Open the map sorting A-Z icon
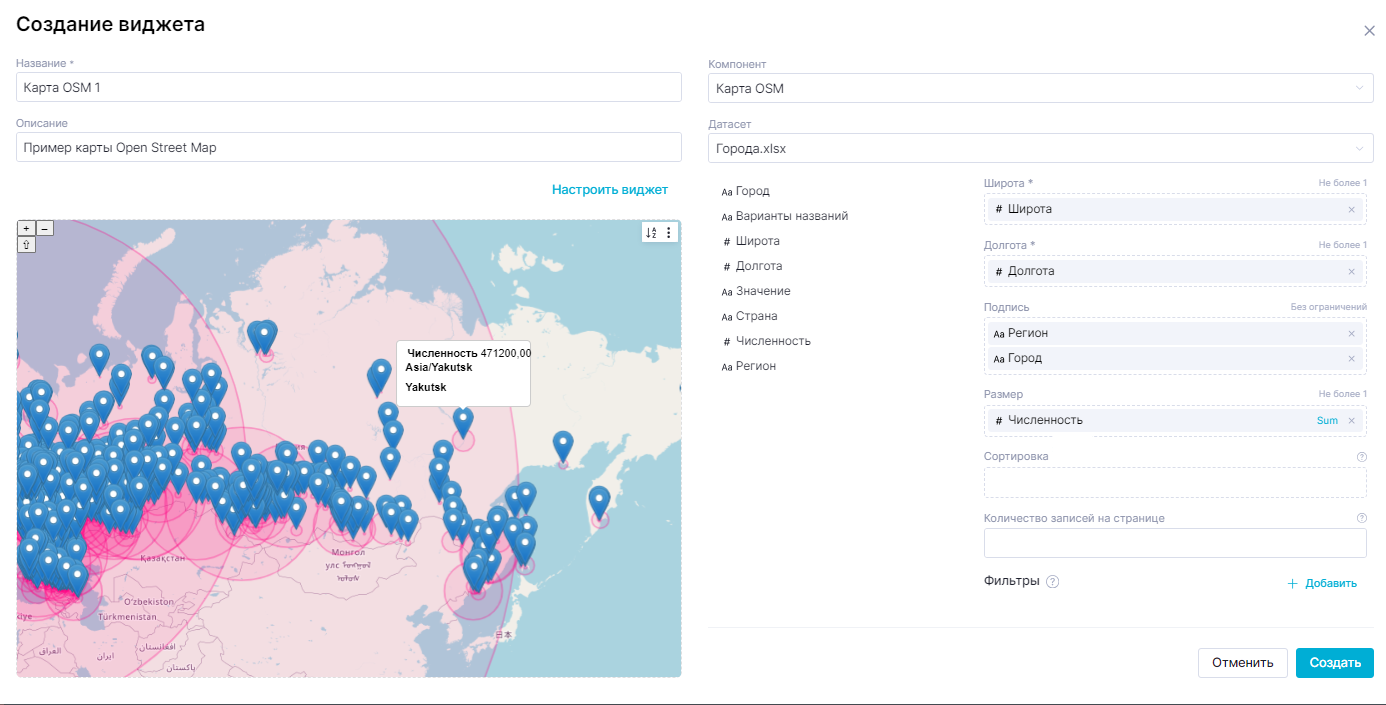 click(651, 232)
